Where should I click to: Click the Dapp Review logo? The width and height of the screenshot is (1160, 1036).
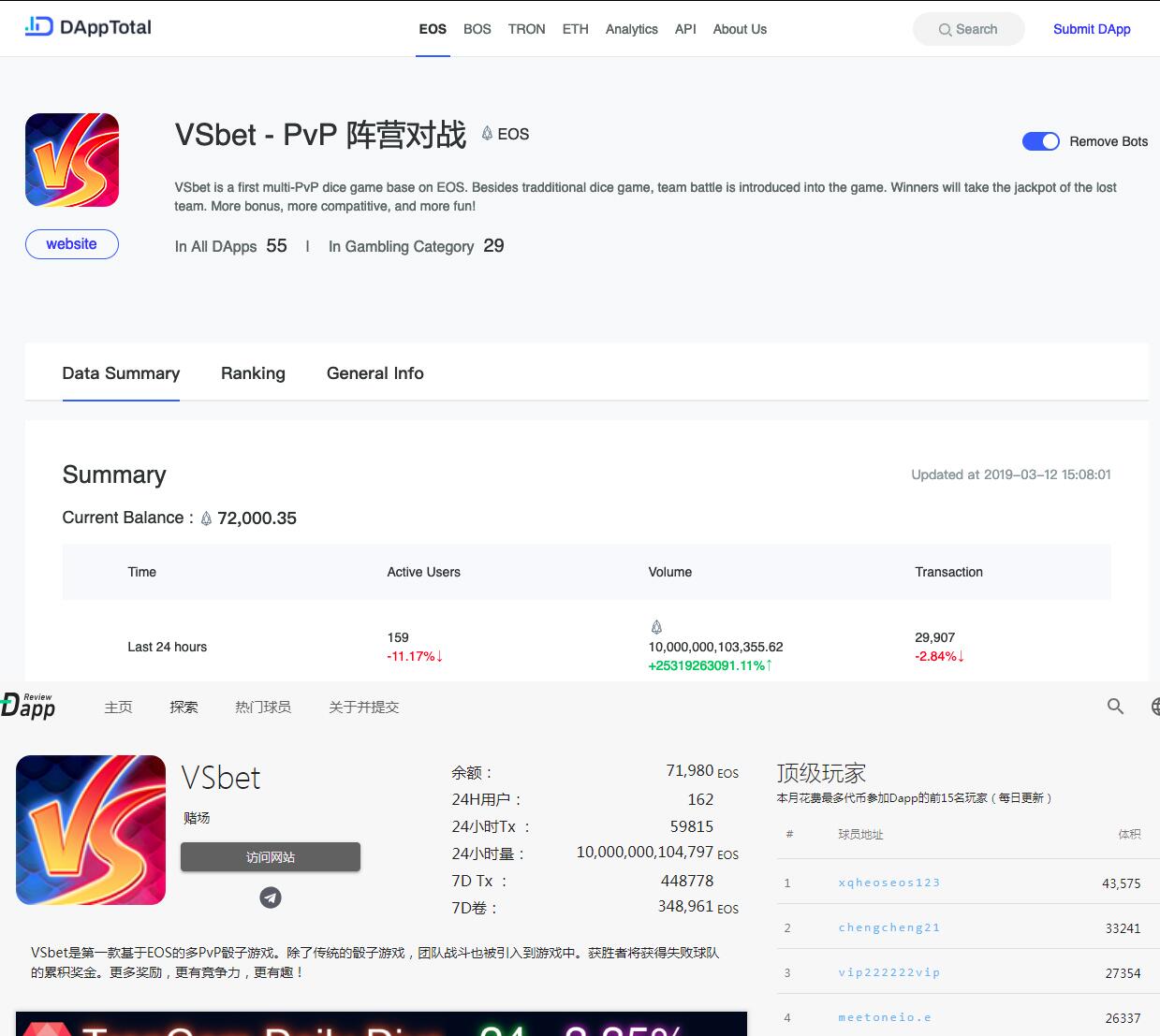(28, 707)
